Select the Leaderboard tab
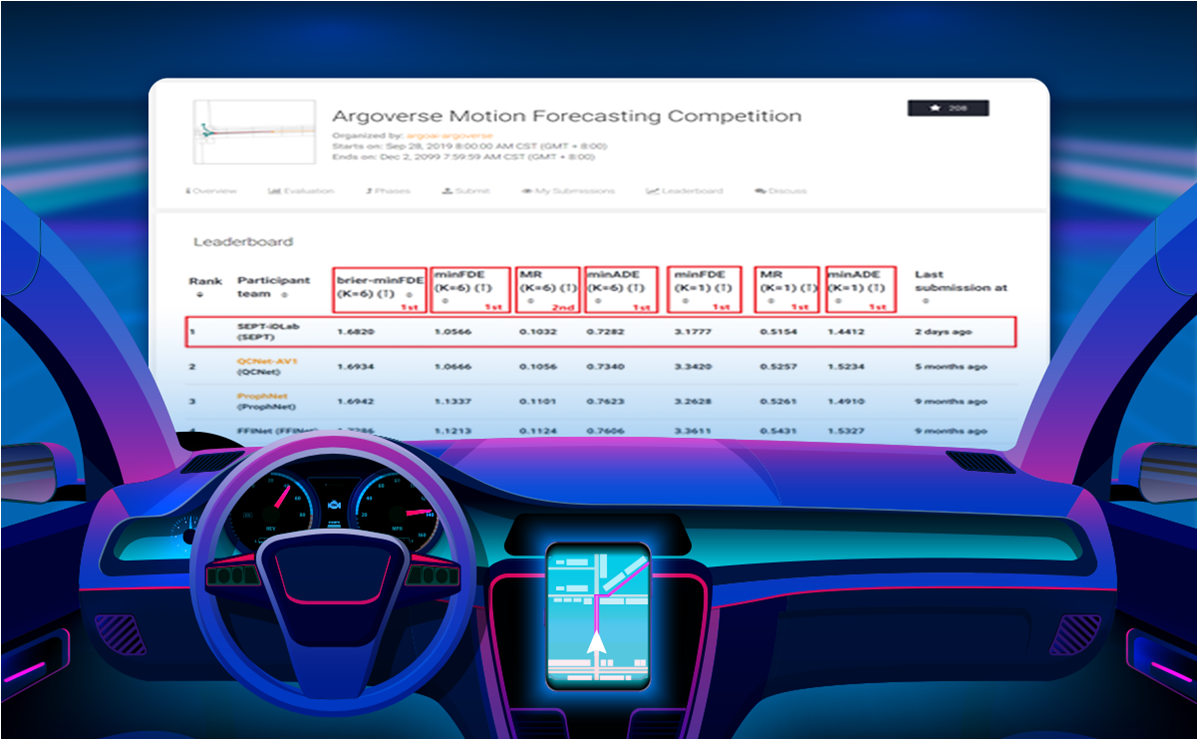1198x740 pixels. (685, 191)
